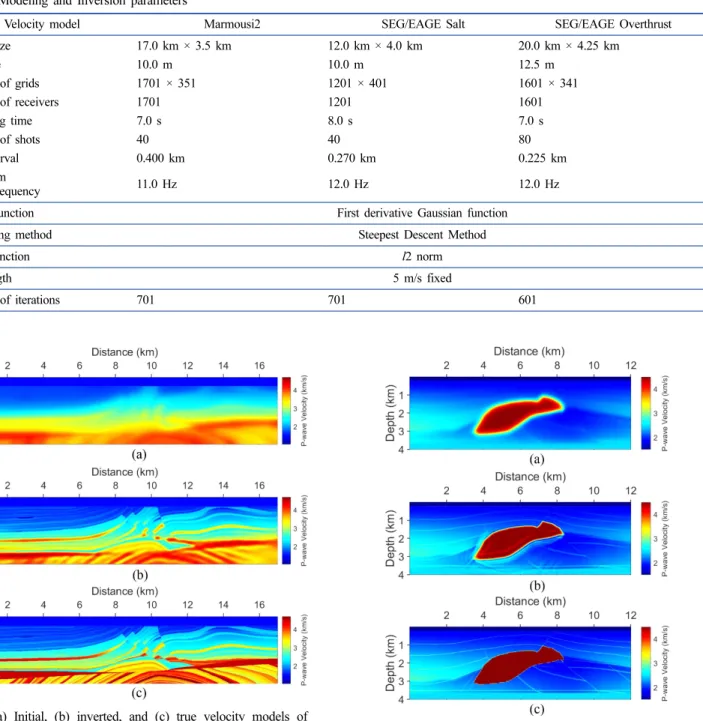Click the colorbar beside Salt plot (c)
Screen dimensions: 703x721
[x=646, y=663]
